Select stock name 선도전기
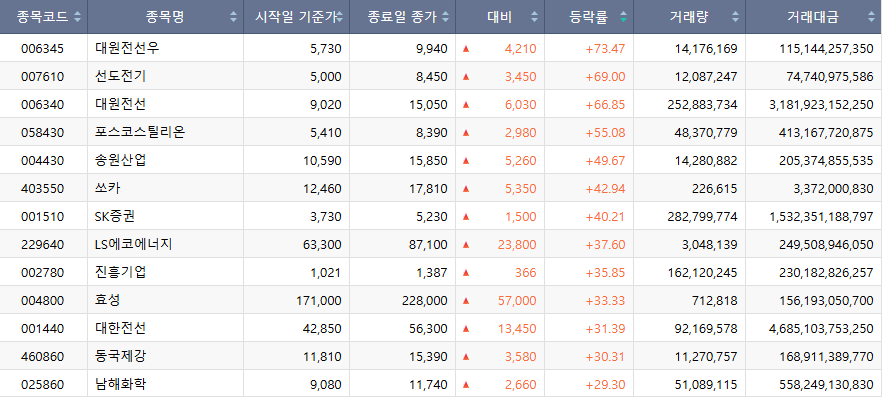This screenshot has height=397, width=882. (x=121, y=76)
